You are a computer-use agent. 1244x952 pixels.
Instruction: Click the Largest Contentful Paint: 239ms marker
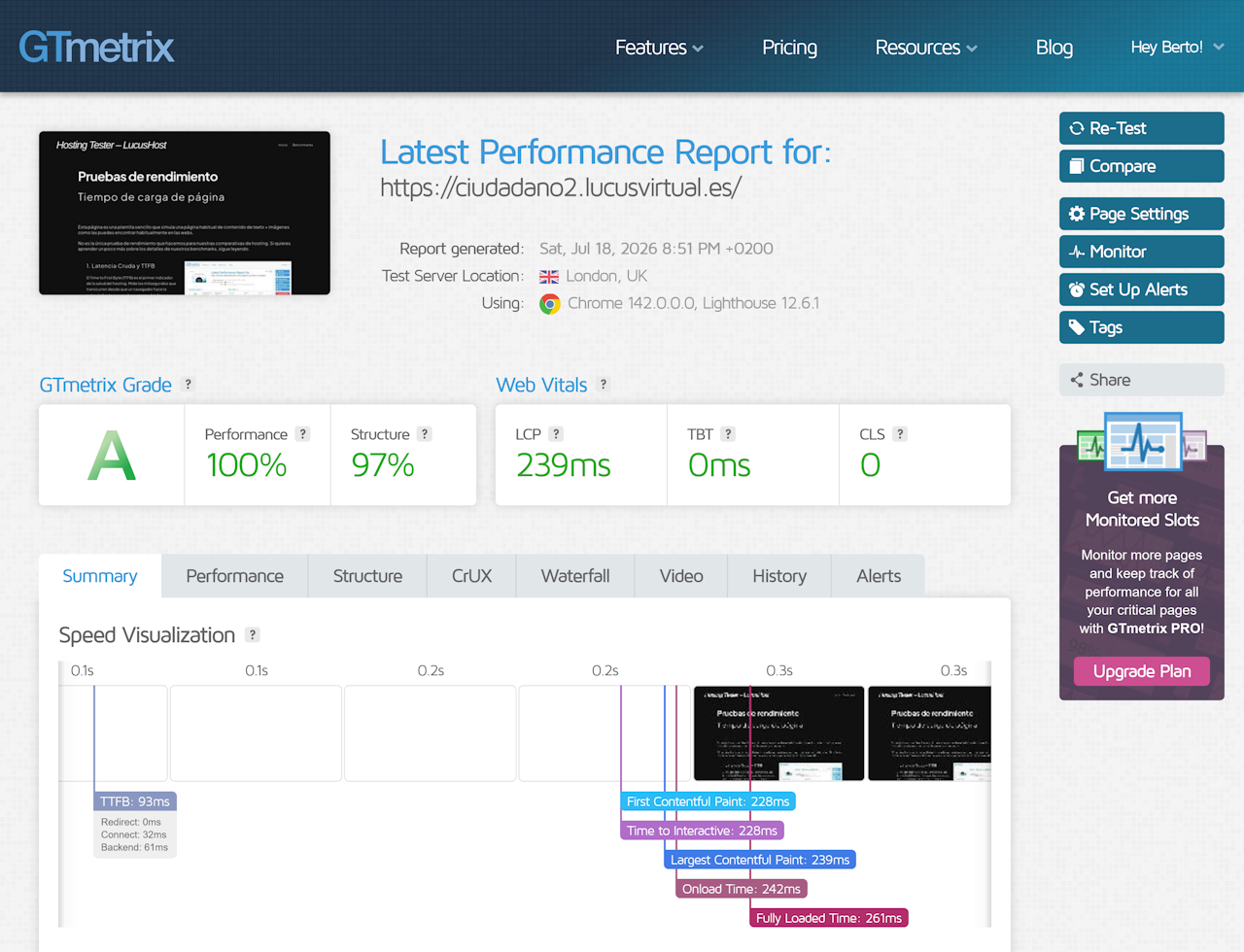click(x=760, y=860)
